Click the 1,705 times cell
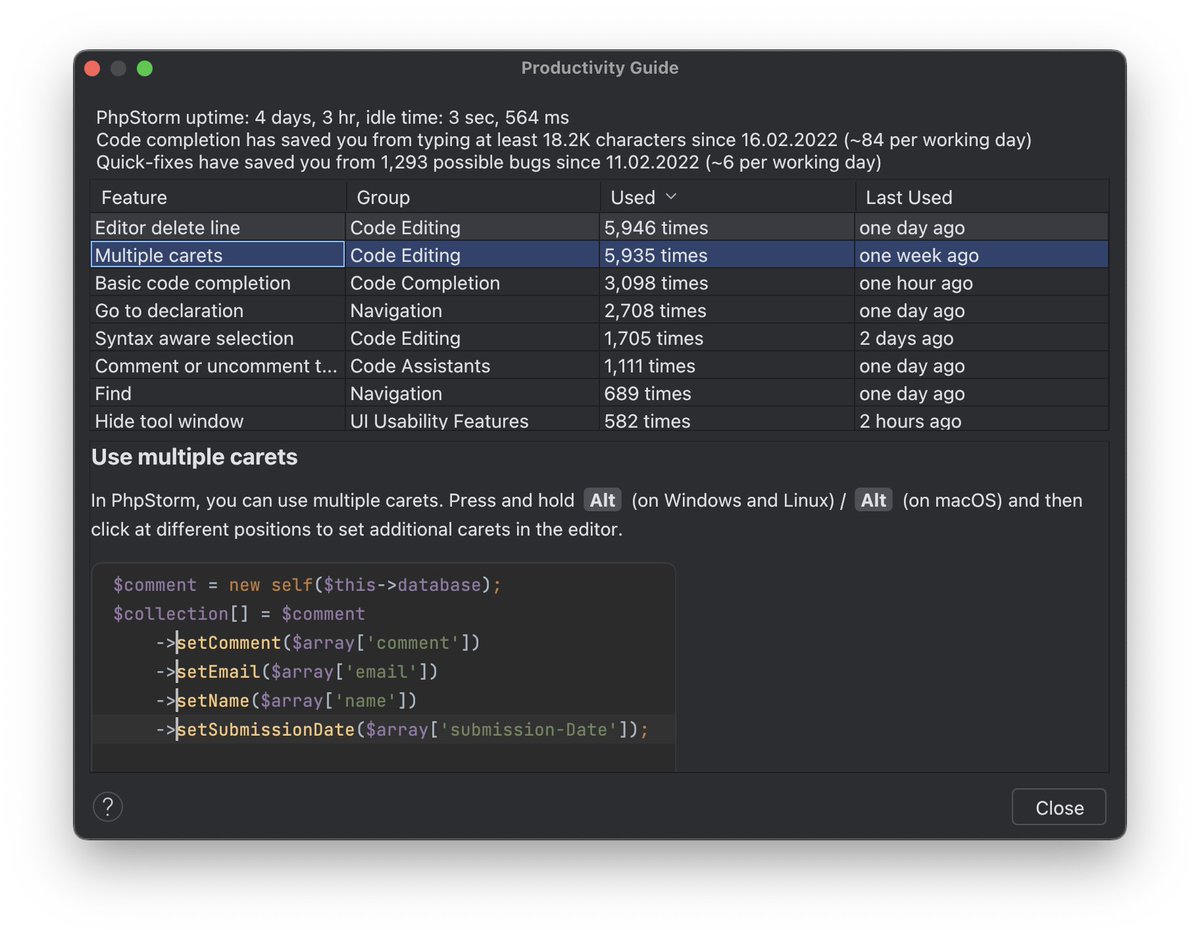 pos(728,338)
